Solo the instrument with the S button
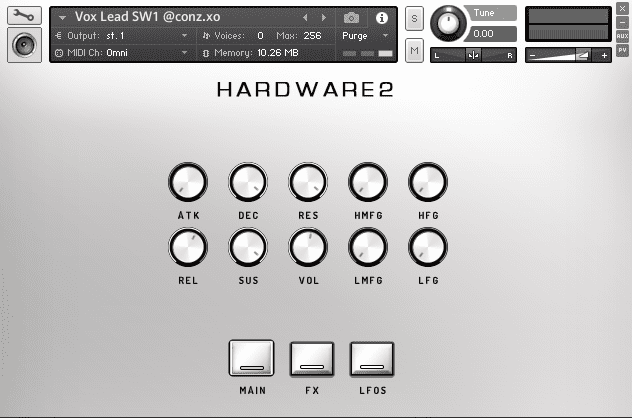The height and width of the screenshot is (418, 632). pyautogui.click(x=414, y=19)
